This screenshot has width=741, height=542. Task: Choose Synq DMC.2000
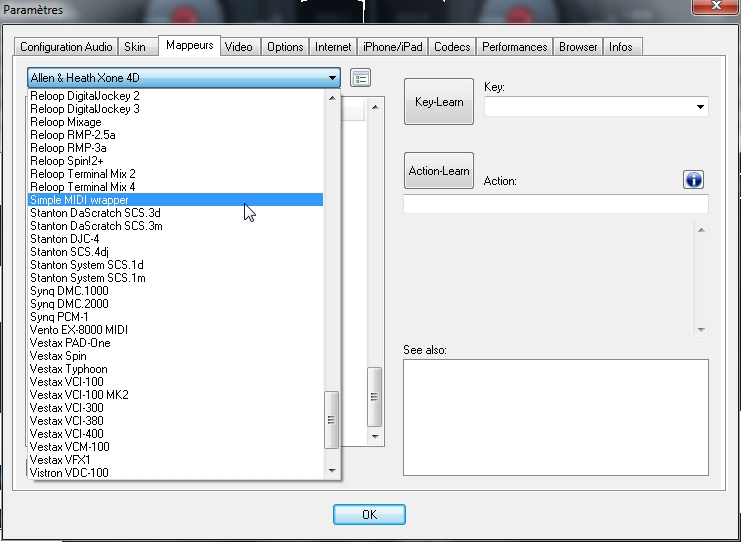175,304
